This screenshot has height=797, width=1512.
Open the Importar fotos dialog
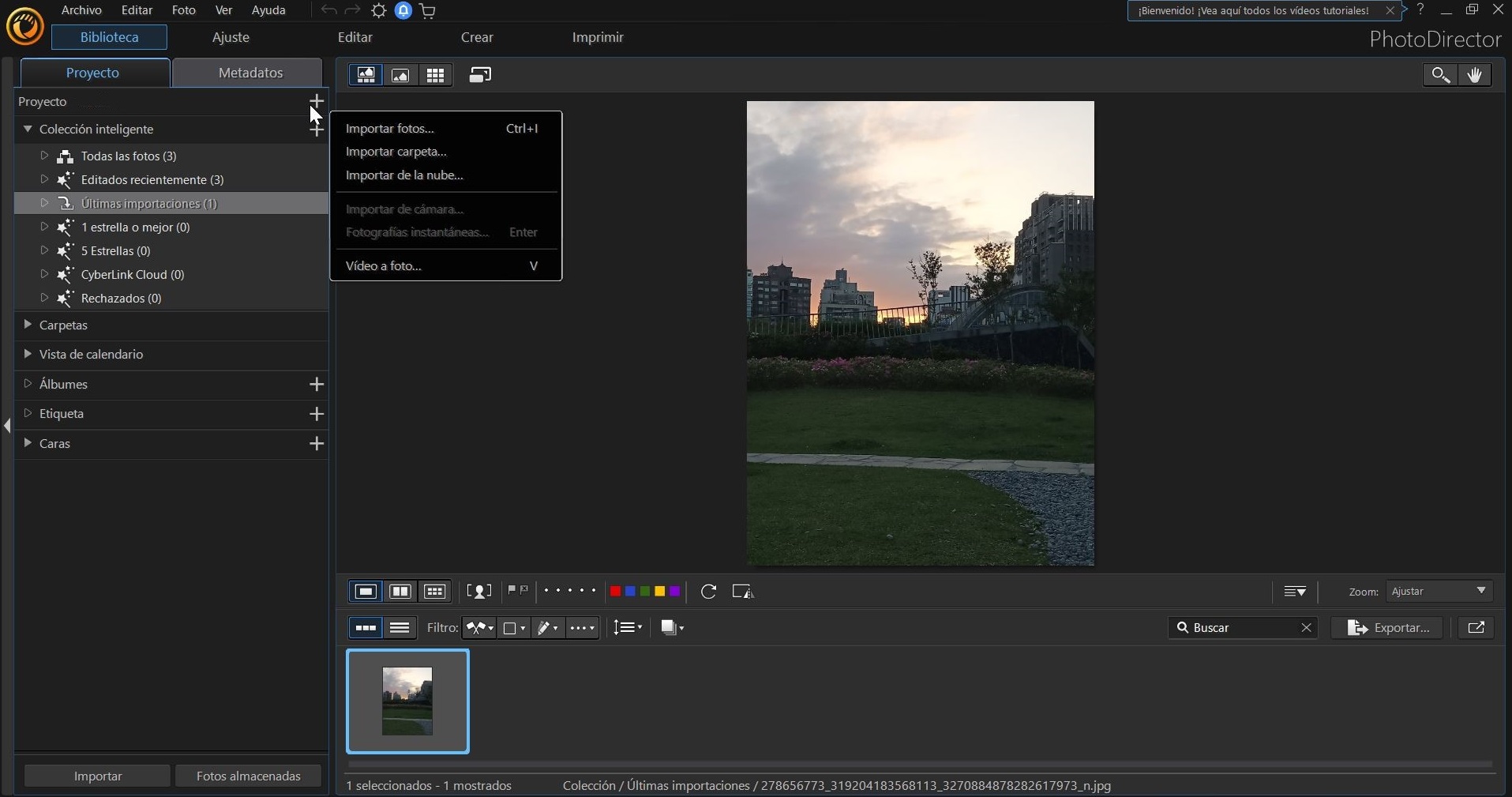(391, 128)
